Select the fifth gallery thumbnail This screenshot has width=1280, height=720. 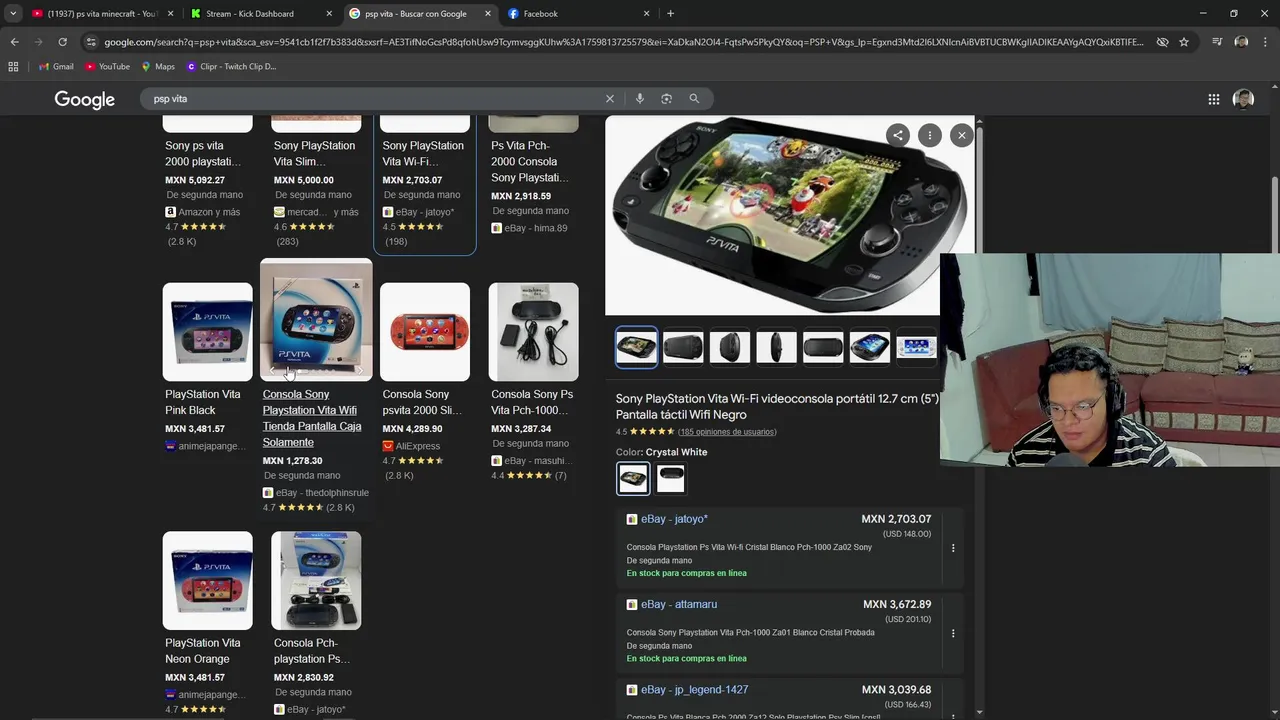823,347
